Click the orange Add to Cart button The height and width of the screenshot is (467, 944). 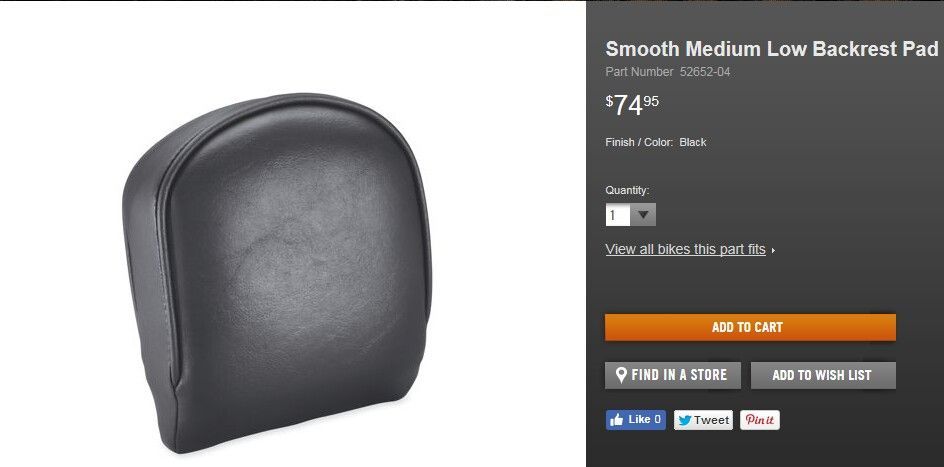[x=750, y=327]
